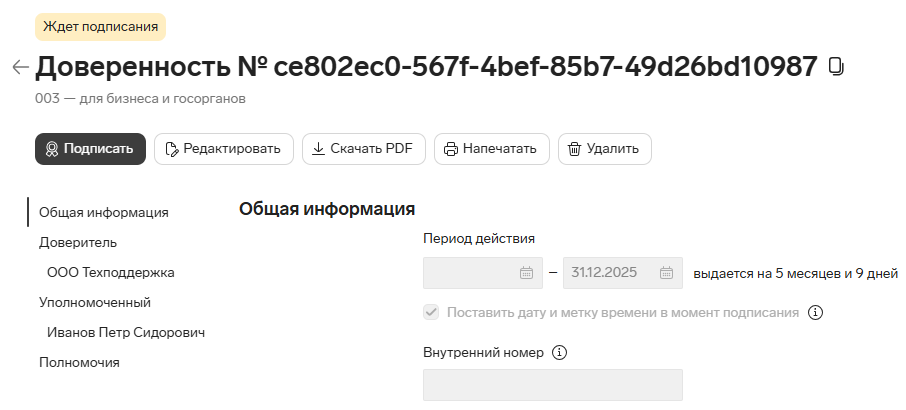Image resolution: width=906 pixels, height=410 pixels.
Task: Go to the Уполномоченный section
Action: [x=95, y=302]
